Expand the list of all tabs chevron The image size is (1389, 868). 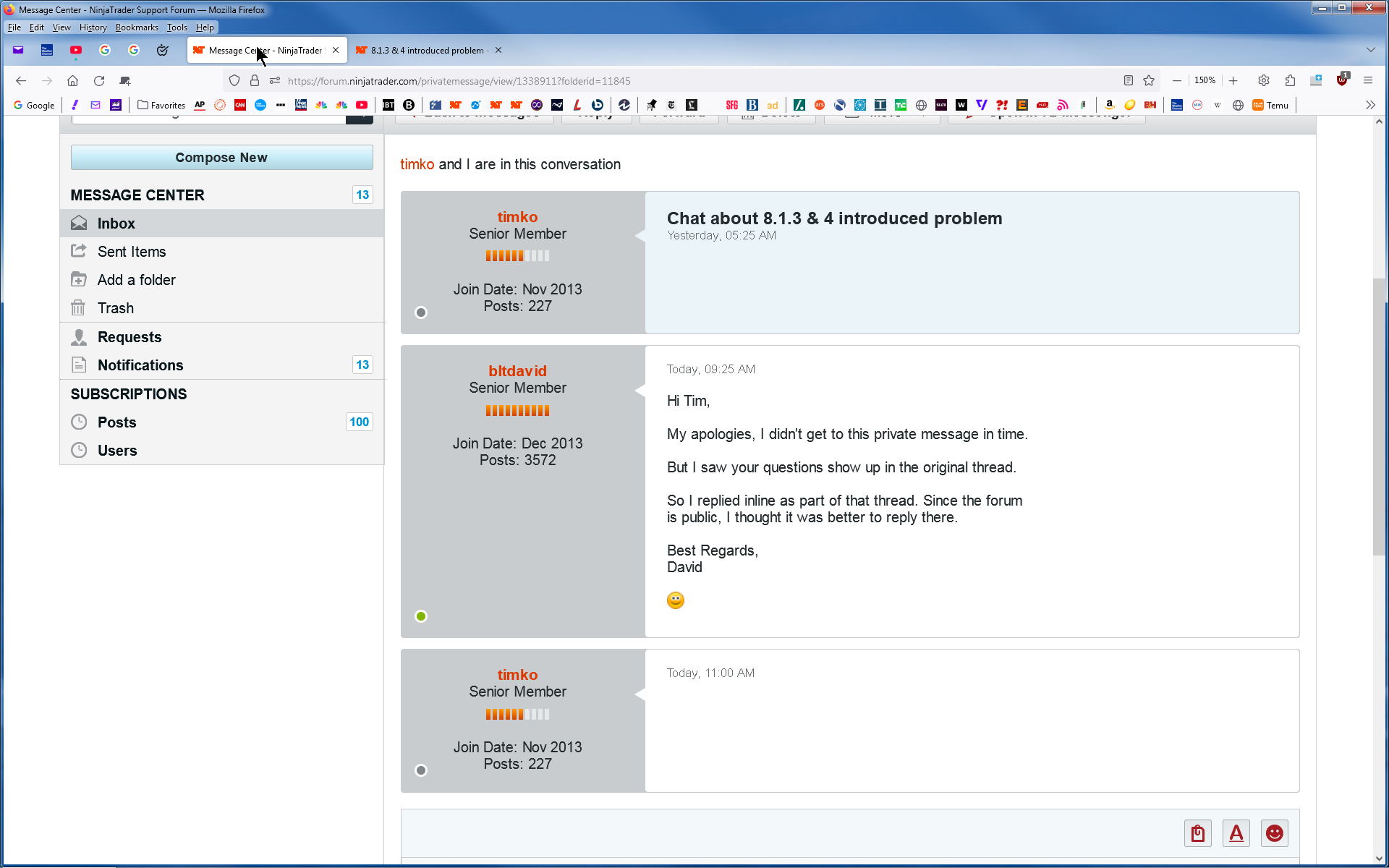point(1370,50)
